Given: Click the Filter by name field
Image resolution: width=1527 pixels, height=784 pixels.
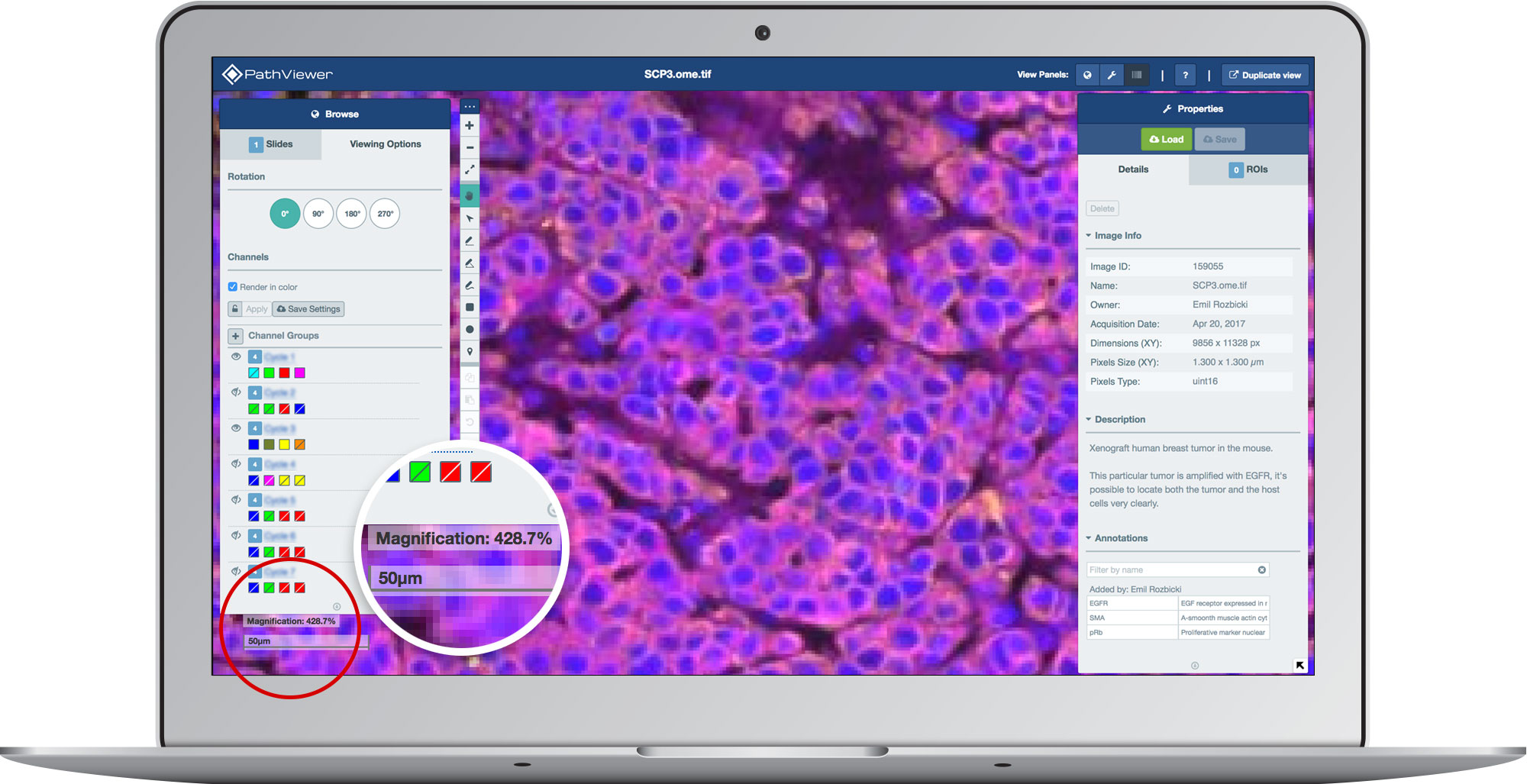Looking at the screenshot, I should point(1177,569).
